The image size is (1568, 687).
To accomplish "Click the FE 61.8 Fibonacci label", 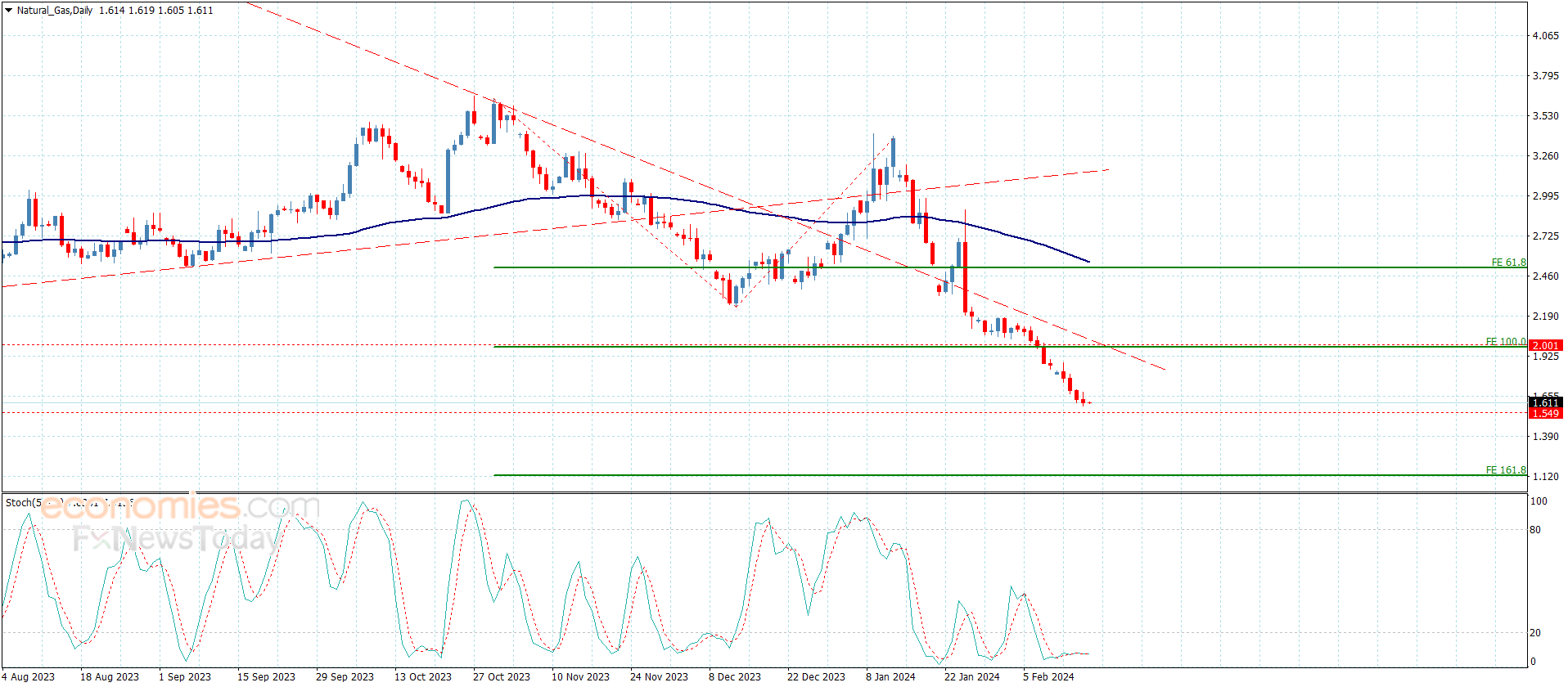I will click(1507, 263).
